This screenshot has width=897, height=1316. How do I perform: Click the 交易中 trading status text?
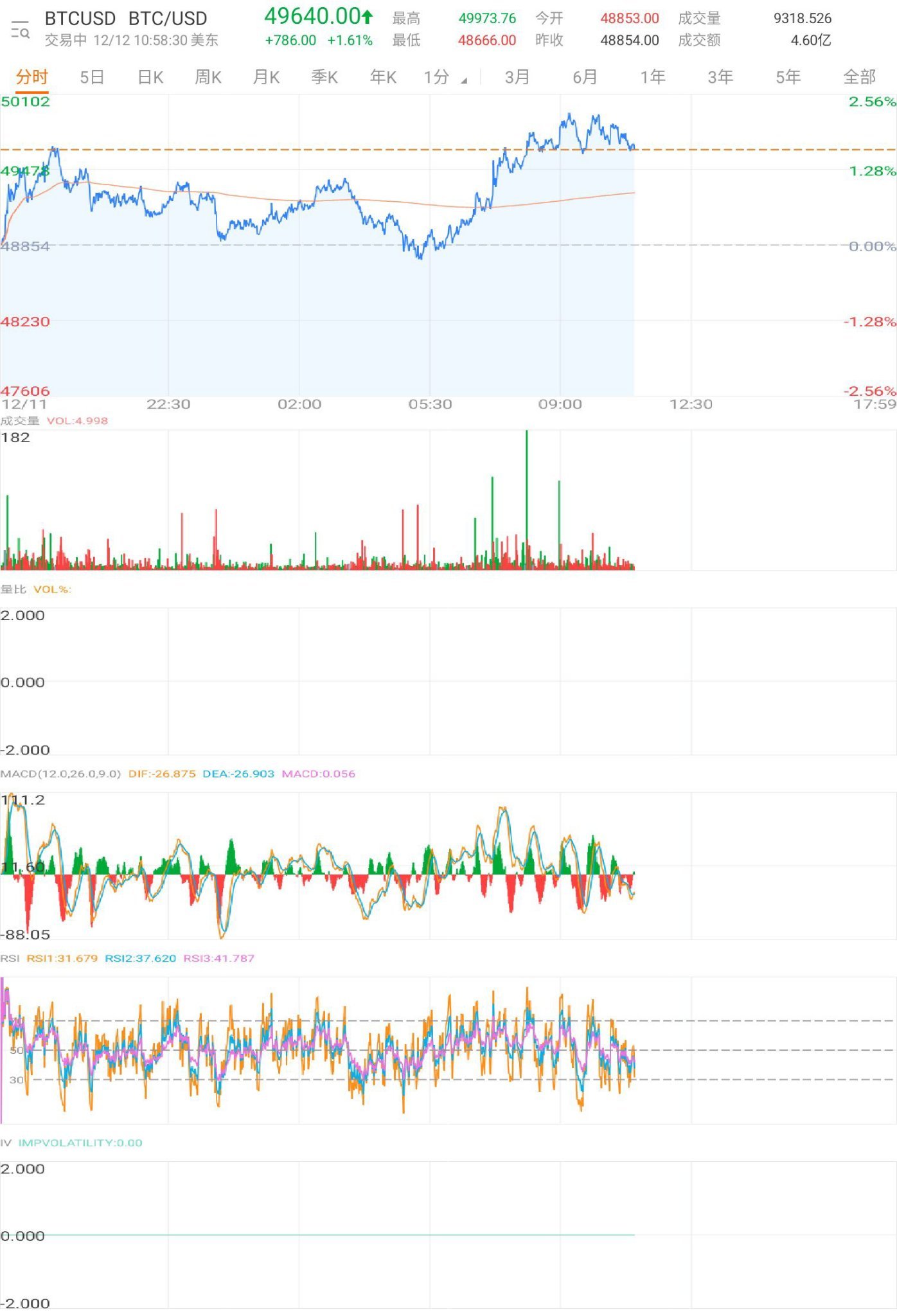(66, 40)
